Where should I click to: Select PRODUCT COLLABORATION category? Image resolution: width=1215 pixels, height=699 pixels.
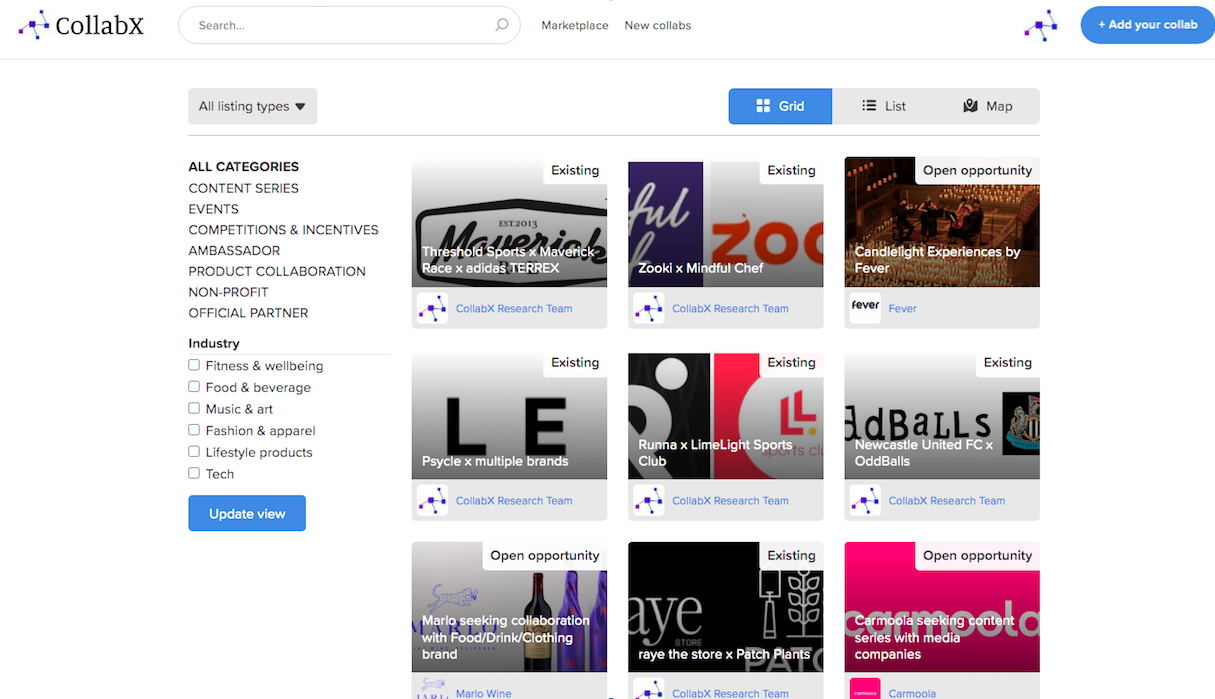point(277,271)
